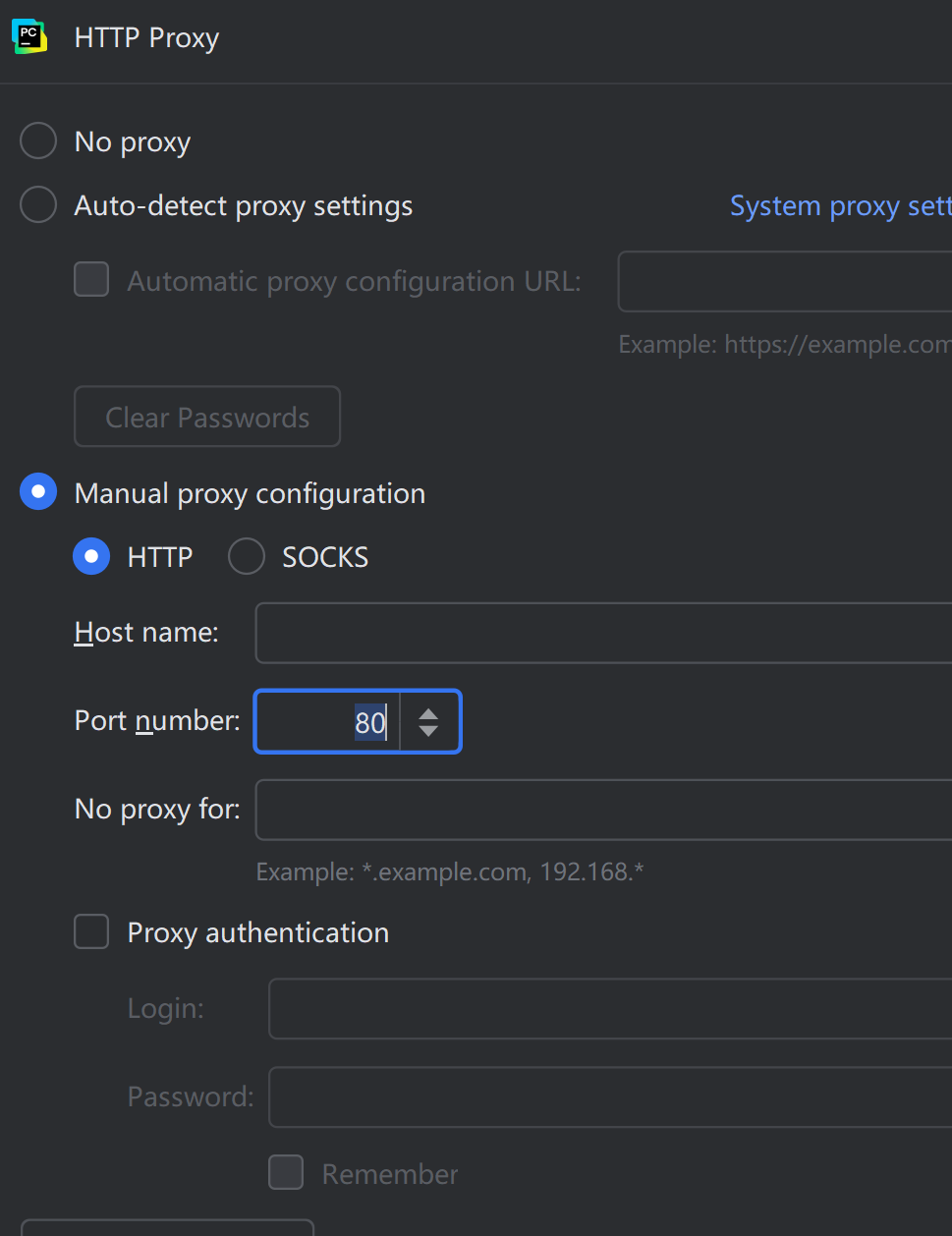
Task: Decrease port number with down arrow
Action: [x=428, y=732]
